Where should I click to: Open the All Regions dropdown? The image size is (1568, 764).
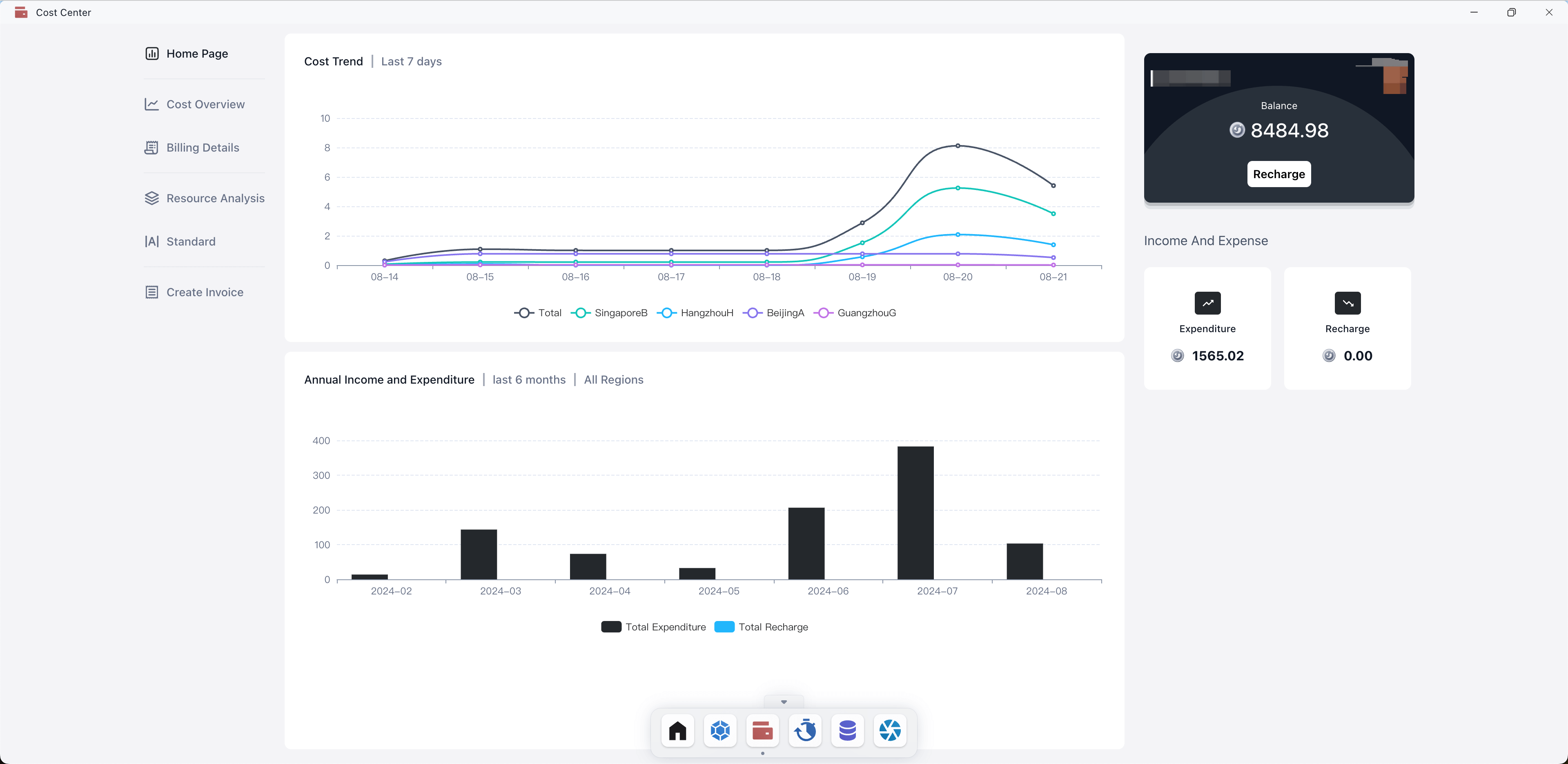613,380
